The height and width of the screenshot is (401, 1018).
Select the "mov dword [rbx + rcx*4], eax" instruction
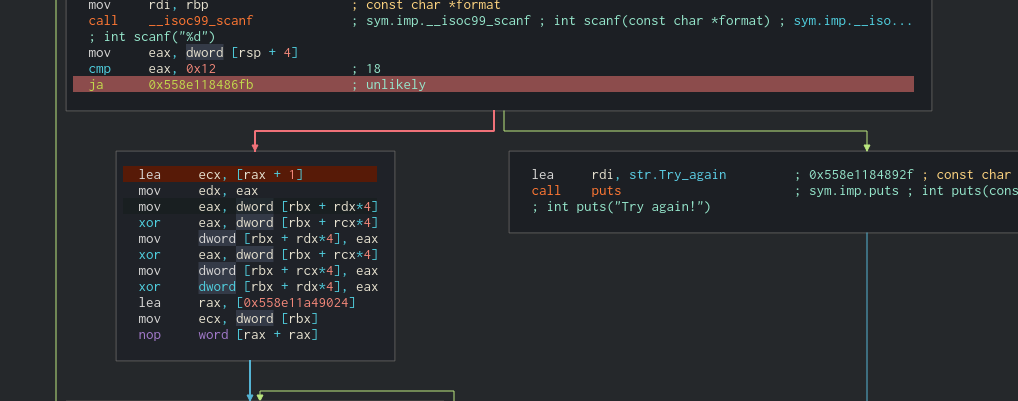[258, 271]
